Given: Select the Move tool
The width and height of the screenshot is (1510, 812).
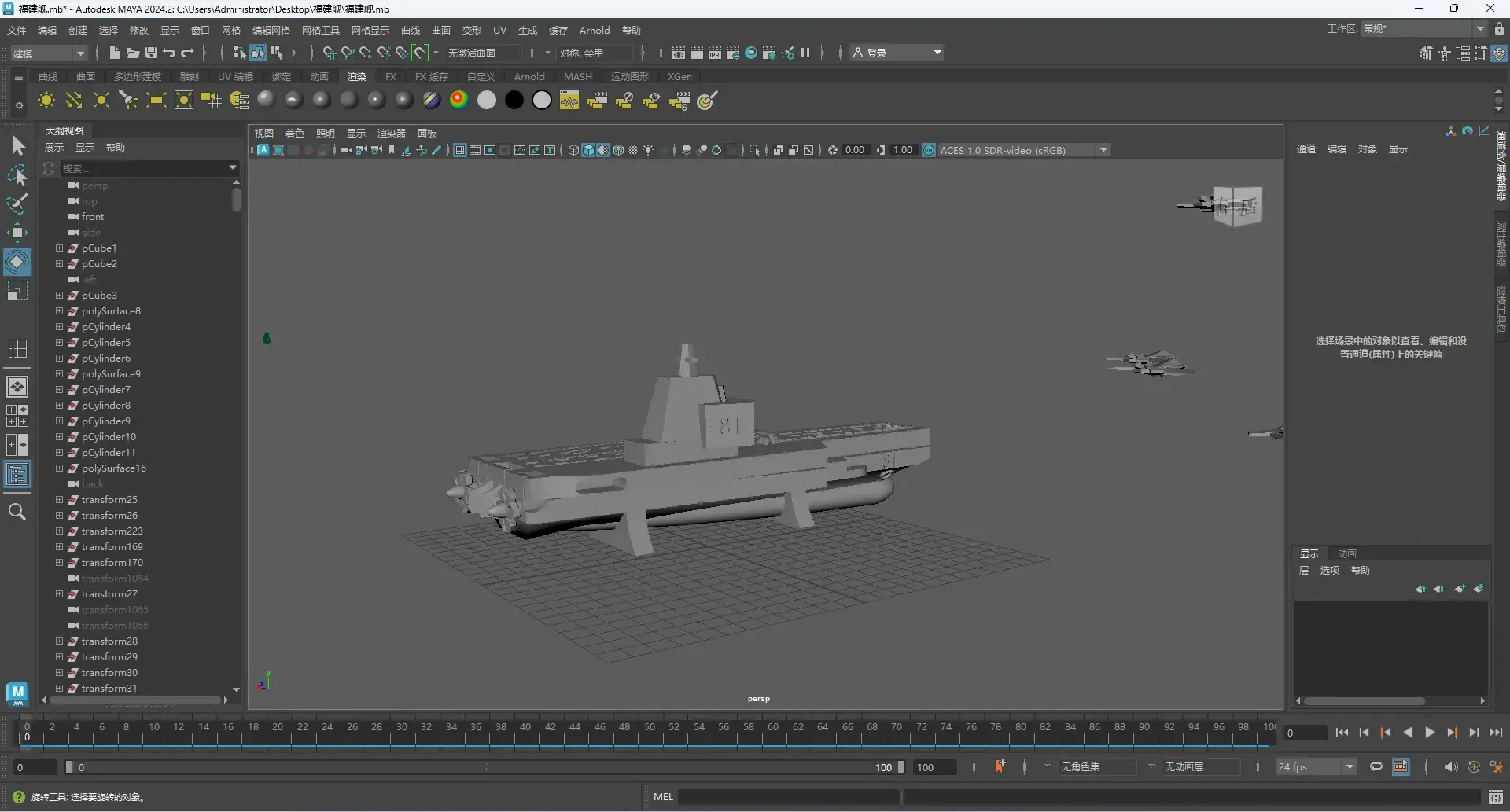Looking at the screenshot, I should (17, 233).
